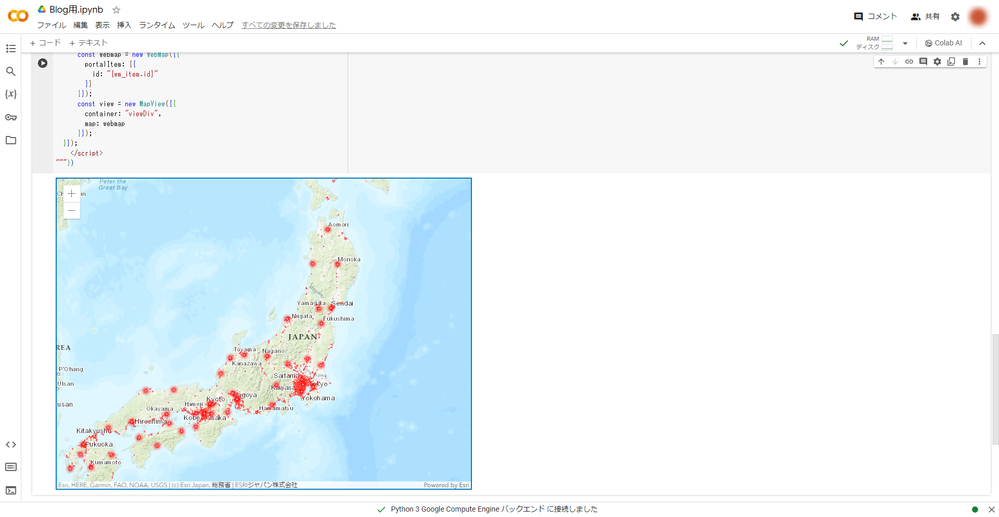This screenshot has width=999, height=517.
Task: Click 'const view = new MapView' code line
Action: 128,103
